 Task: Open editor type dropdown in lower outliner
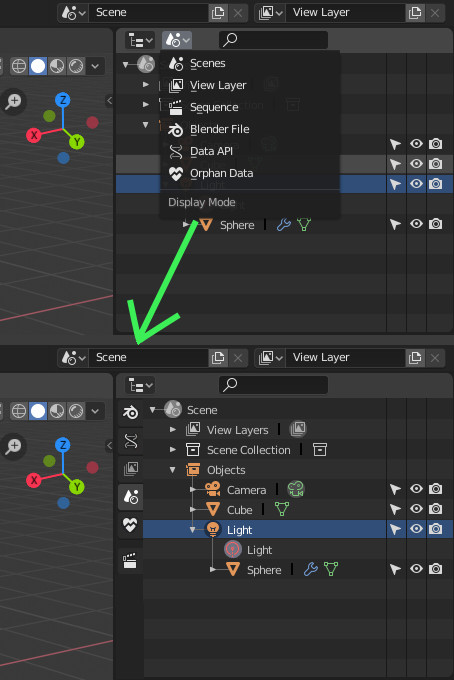point(140,385)
